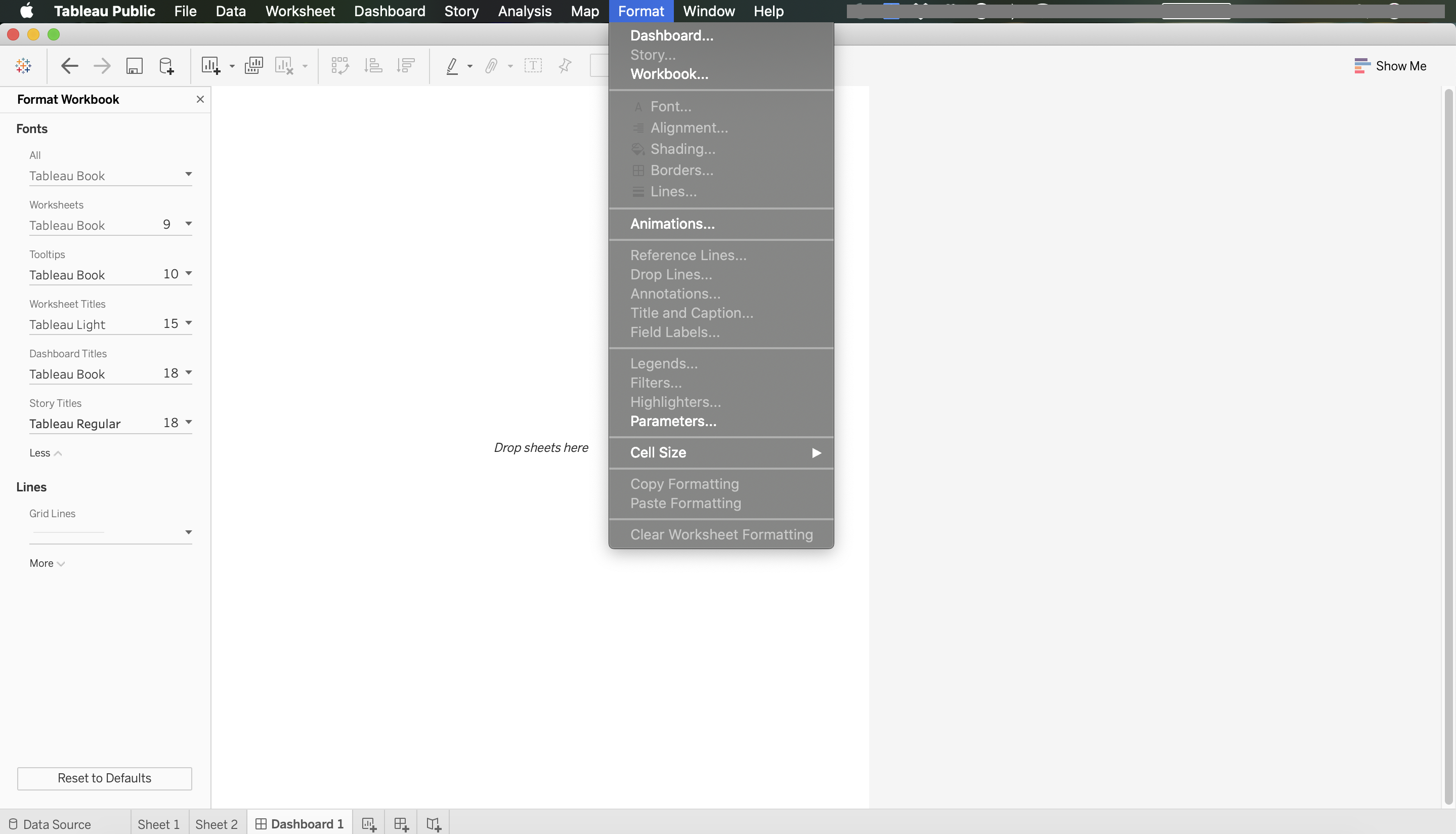
Task: Click the new worksheet chart icon
Action: pos(210,66)
